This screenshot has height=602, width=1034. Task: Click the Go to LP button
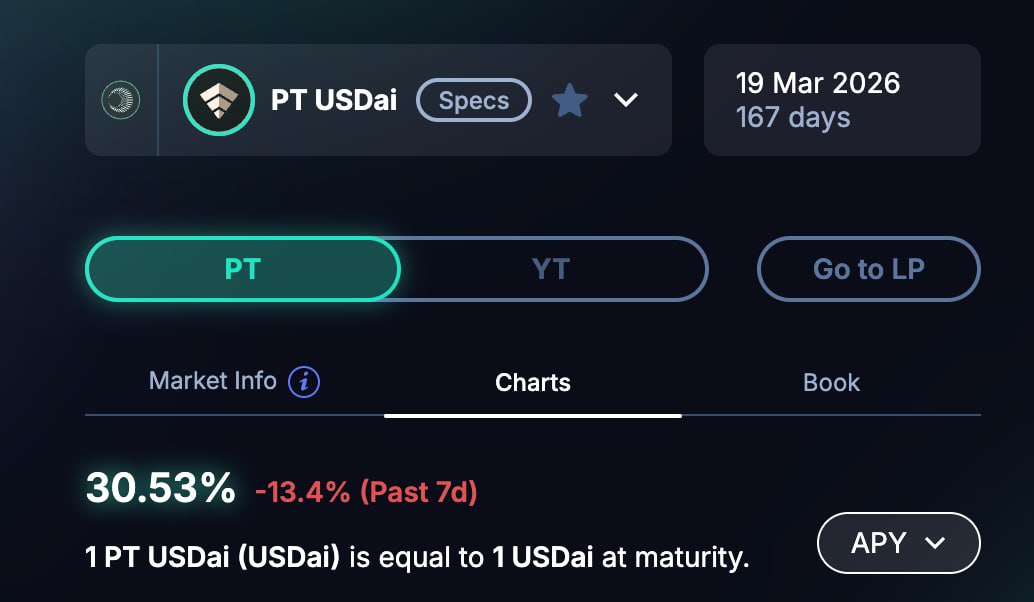(x=868, y=269)
